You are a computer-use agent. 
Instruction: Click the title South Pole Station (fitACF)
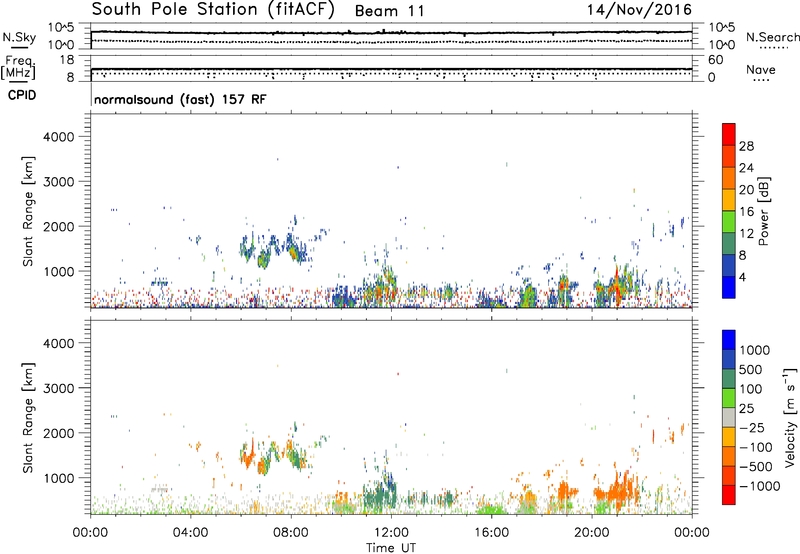pos(213,10)
